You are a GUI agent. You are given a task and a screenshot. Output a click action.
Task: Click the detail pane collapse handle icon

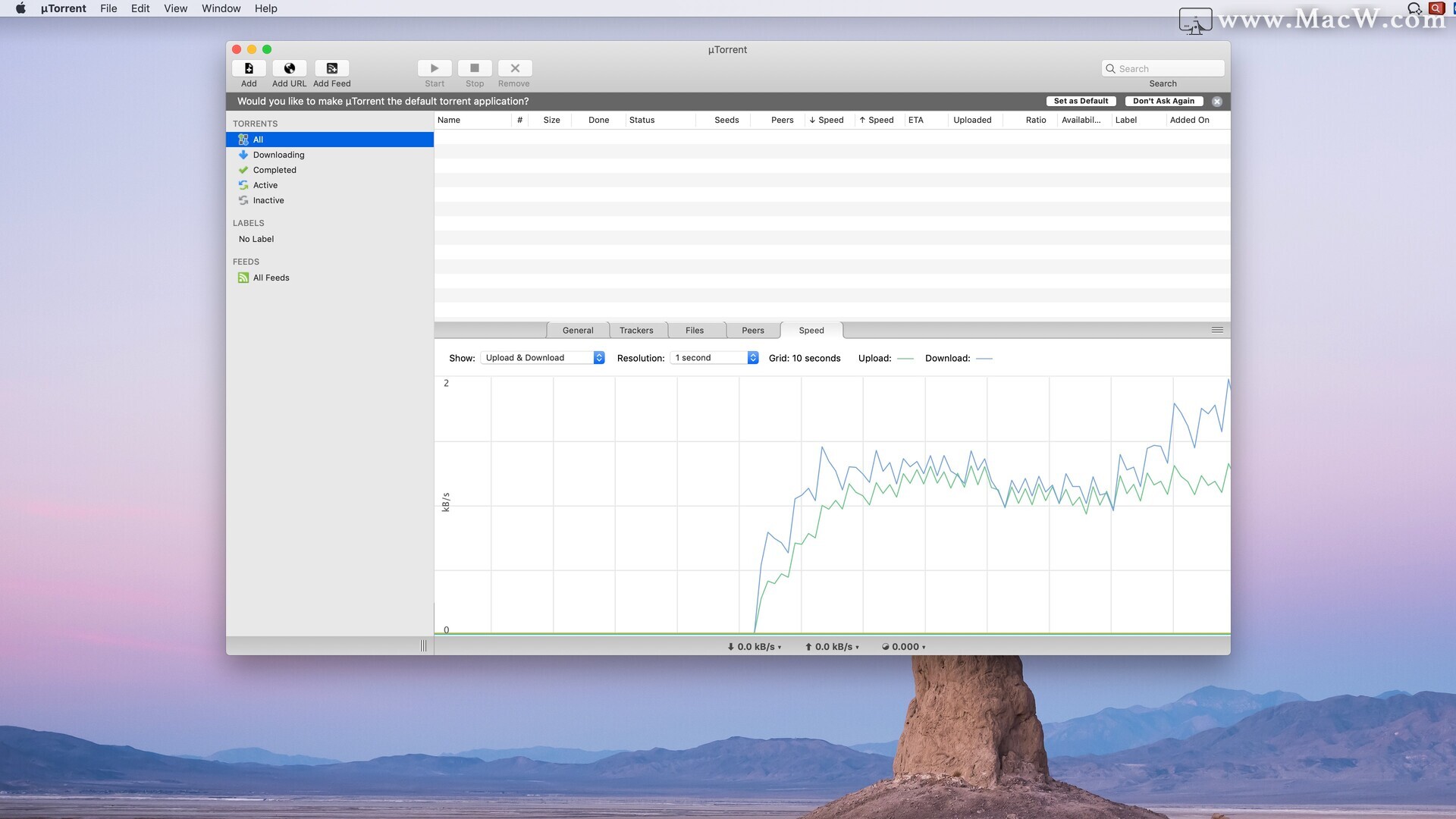pyautogui.click(x=1217, y=330)
